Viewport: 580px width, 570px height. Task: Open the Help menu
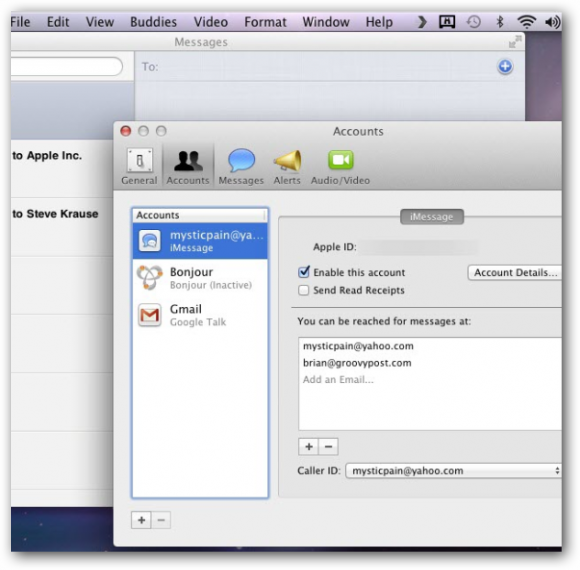[x=379, y=22]
